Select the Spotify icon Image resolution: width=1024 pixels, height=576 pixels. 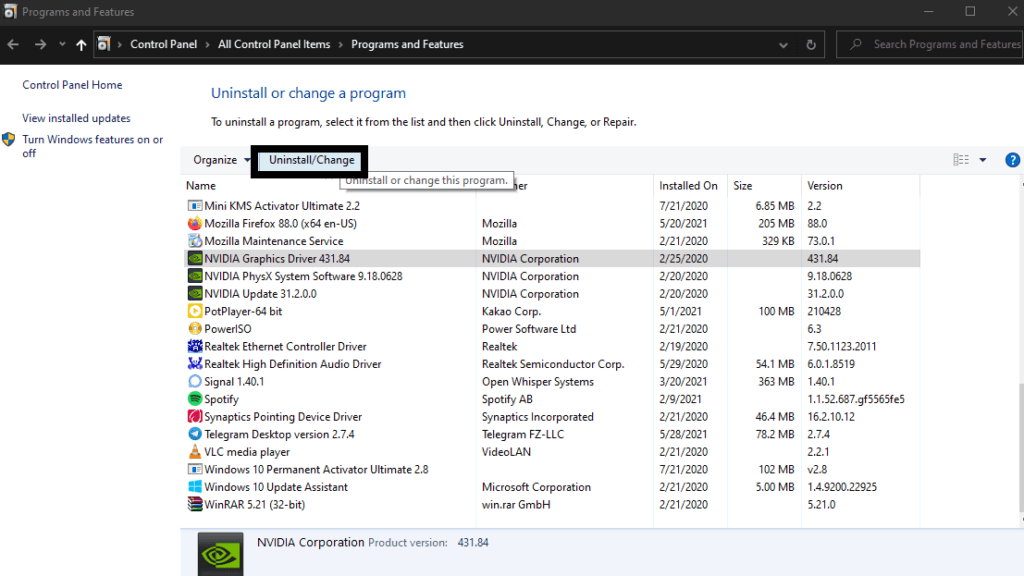(x=195, y=399)
